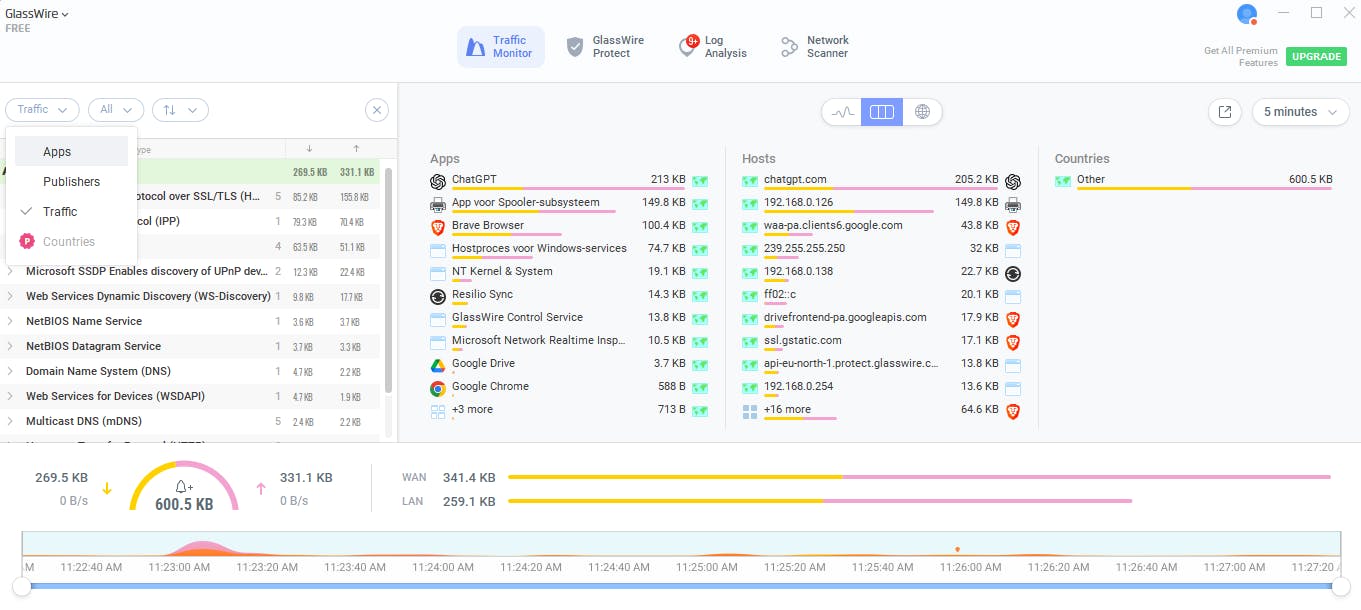Click the flag icon before chatgpt.com host

pyautogui.click(x=750, y=181)
